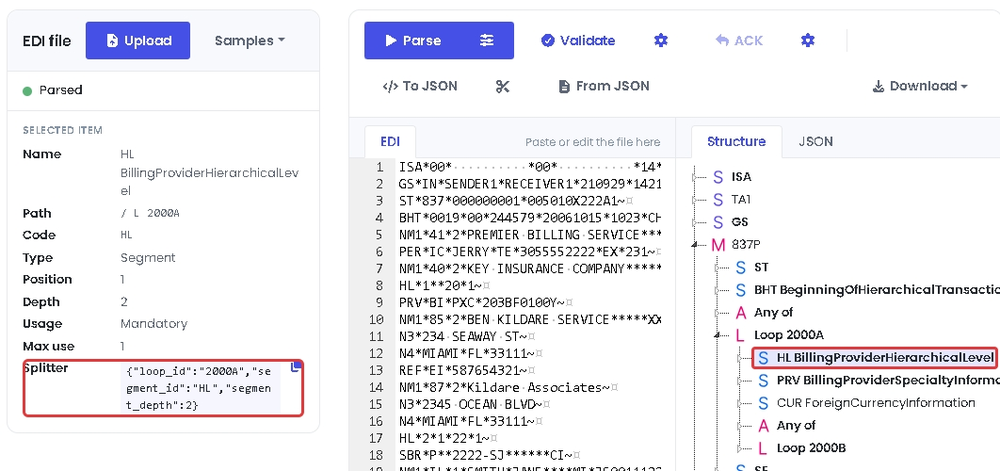Click the L icon beside Loop 2000B
1000x471 pixels.
[763, 448]
